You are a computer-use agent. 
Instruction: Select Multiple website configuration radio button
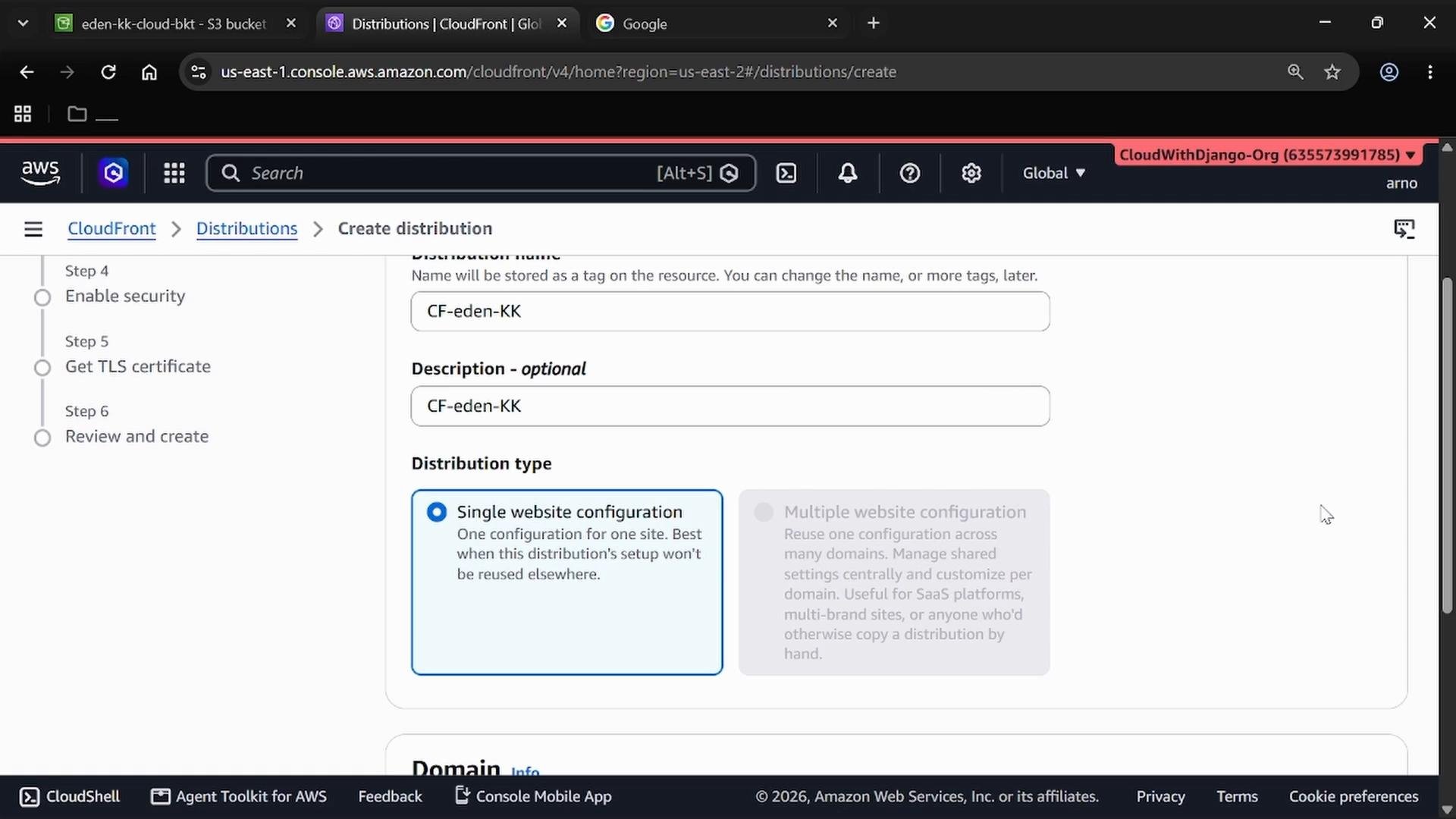(764, 512)
